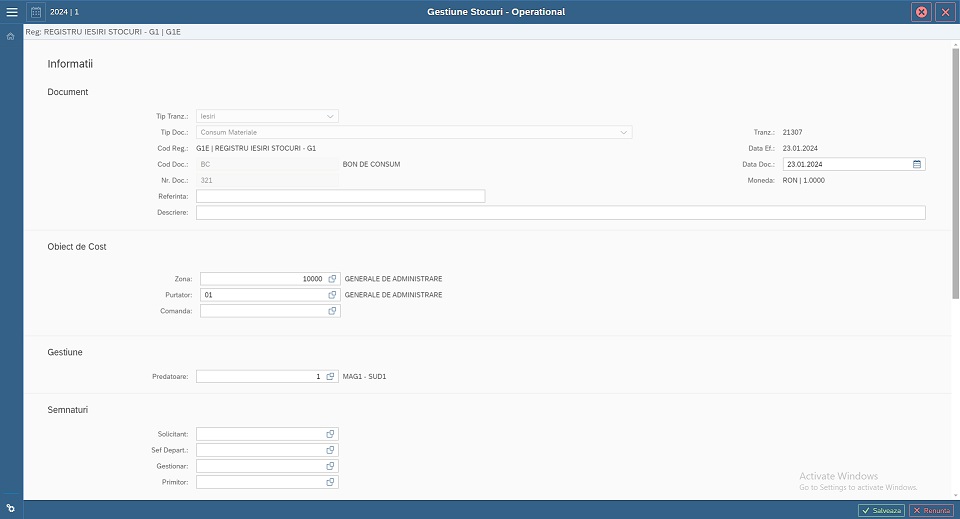Click the Informatii heading
This screenshot has width=960, height=519.
coord(70,64)
